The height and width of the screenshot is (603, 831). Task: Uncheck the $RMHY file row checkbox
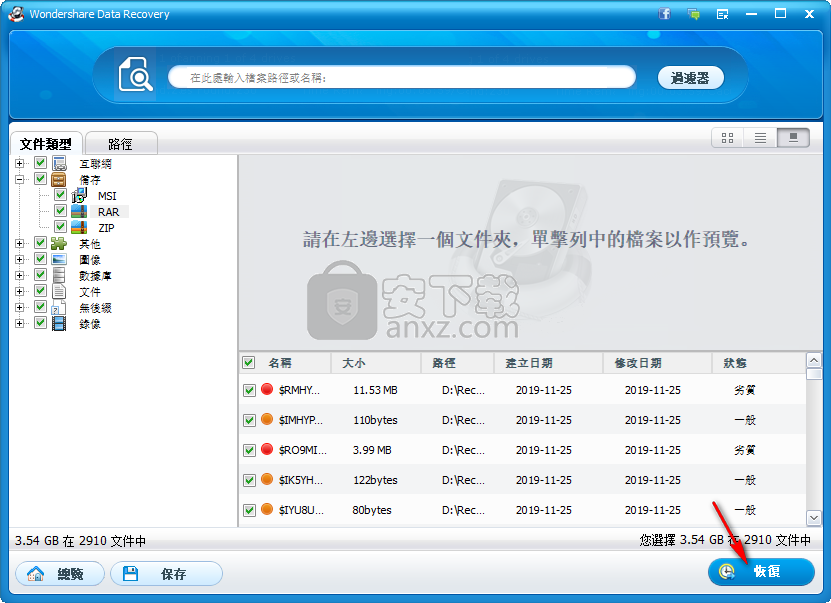249,391
